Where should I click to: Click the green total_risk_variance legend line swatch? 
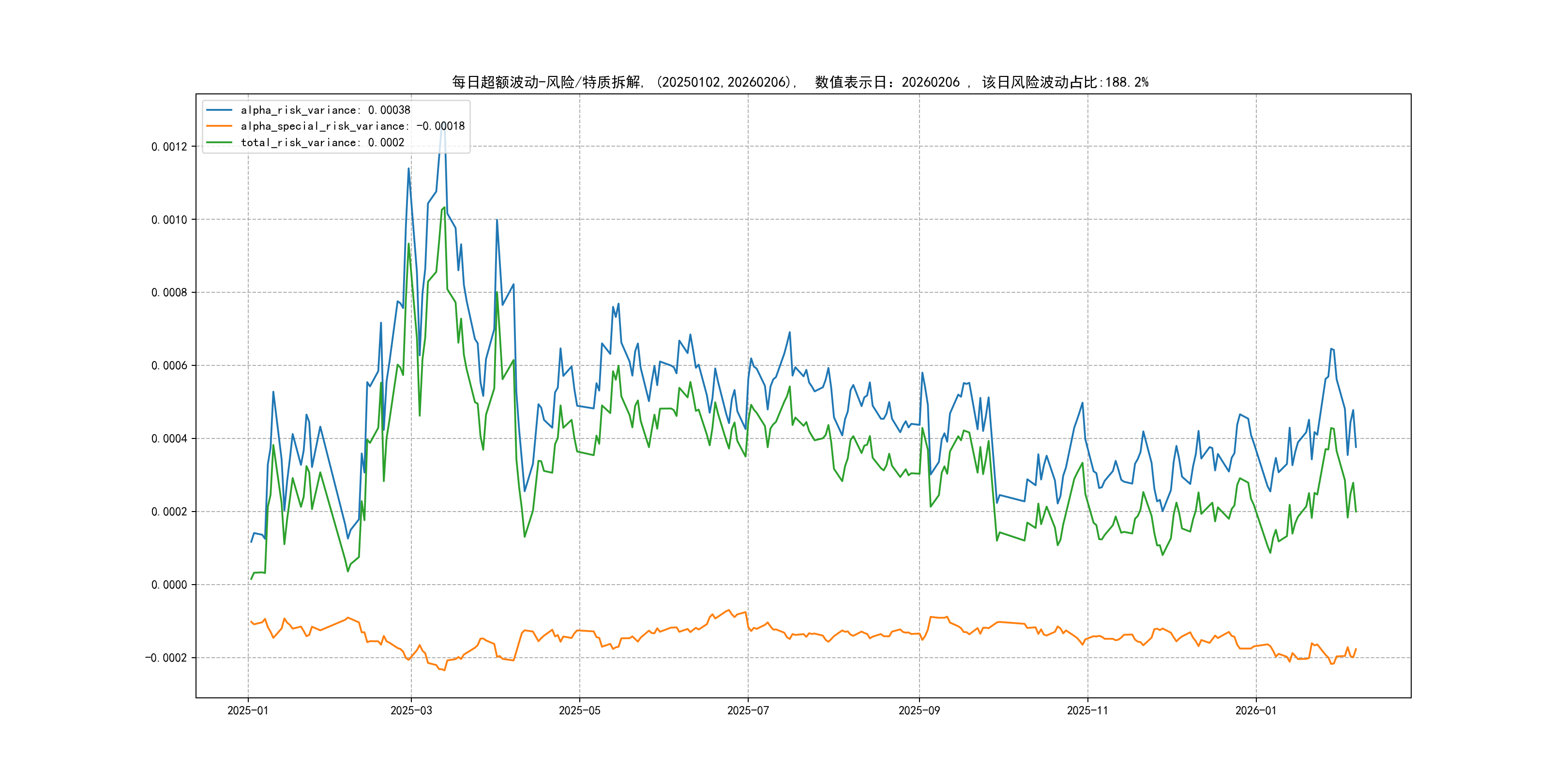point(219,142)
